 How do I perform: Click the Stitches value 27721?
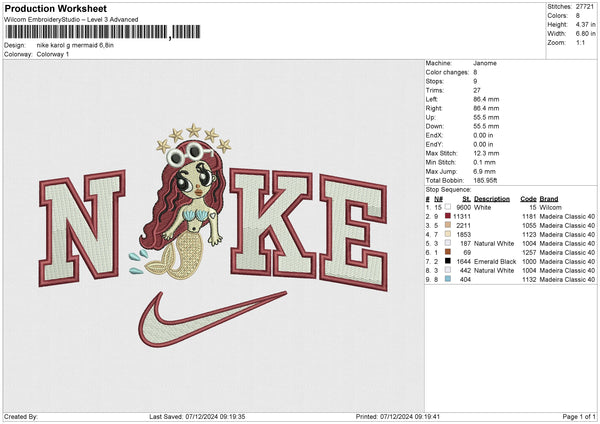585,7
